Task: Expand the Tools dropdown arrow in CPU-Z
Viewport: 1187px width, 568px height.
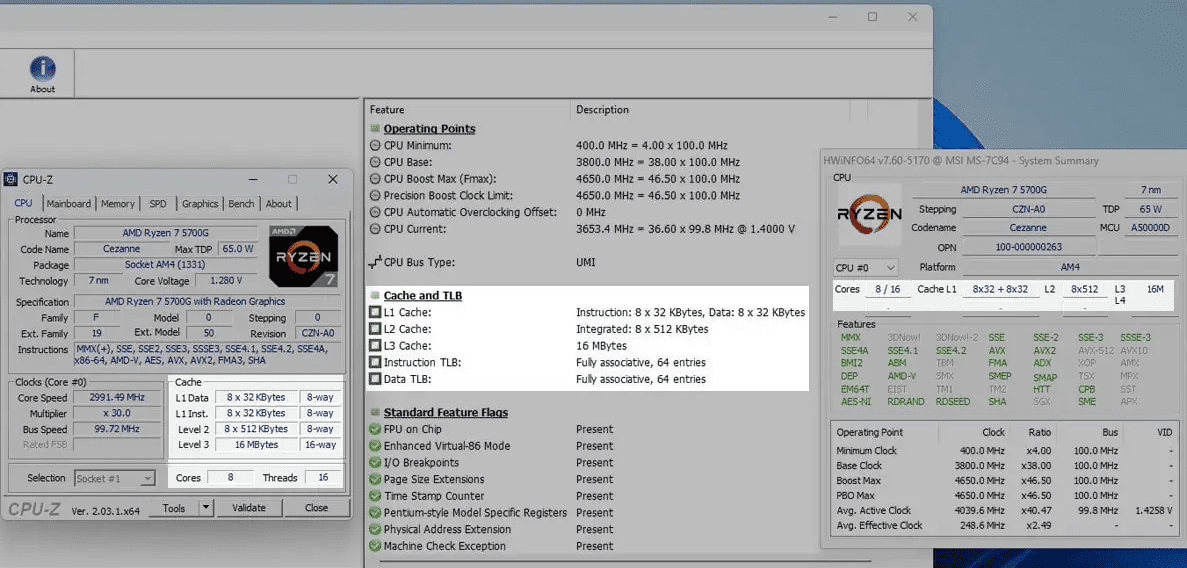Action: click(205, 508)
